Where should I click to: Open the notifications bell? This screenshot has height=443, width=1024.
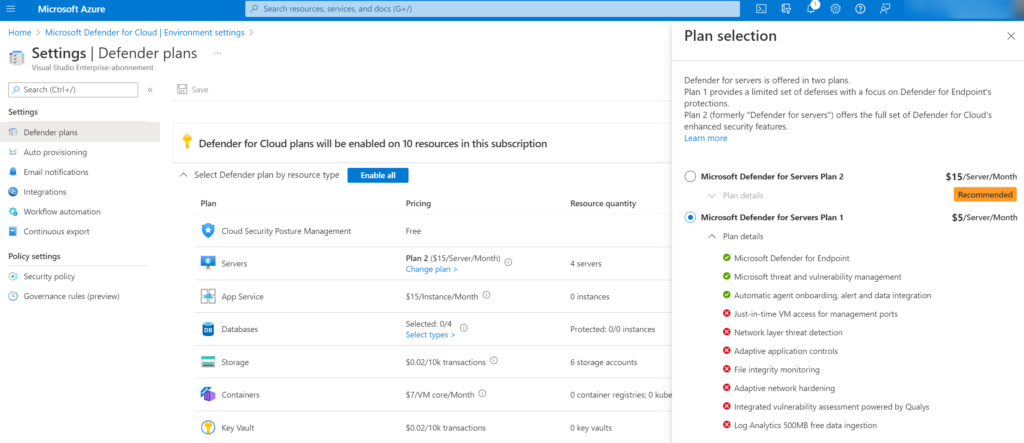811,9
